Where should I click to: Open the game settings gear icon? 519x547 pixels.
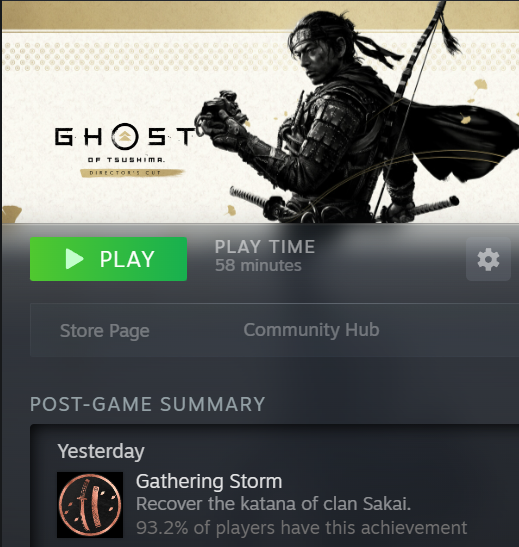tap(488, 259)
